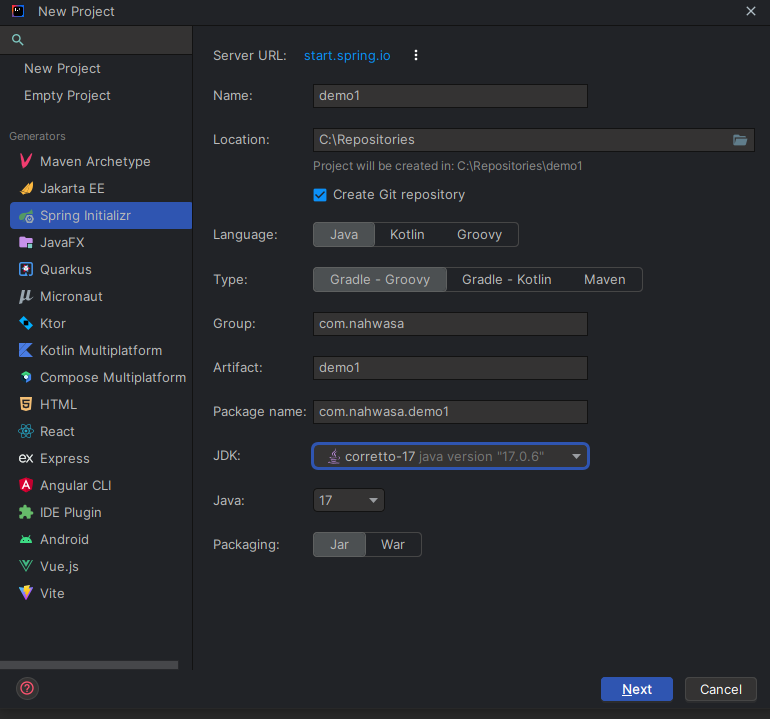Click the Name field containing demo1
This screenshot has height=719, width=770.
[450, 96]
